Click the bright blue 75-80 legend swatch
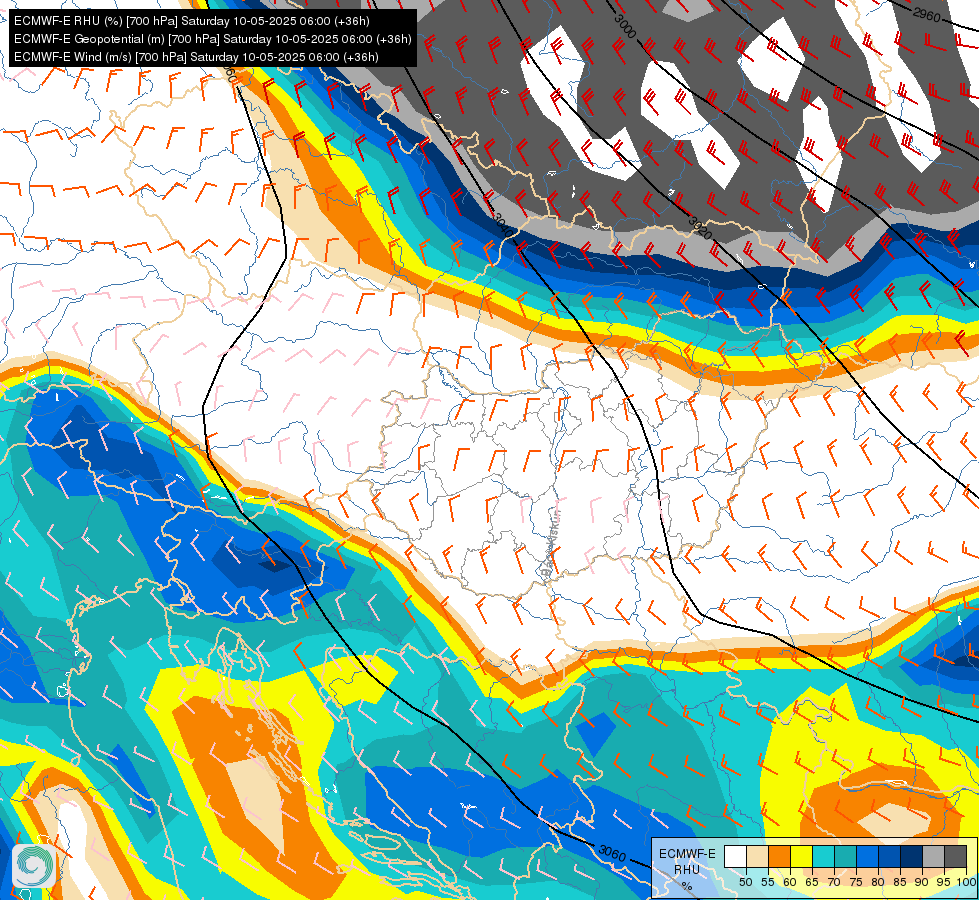 coord(867,856)
